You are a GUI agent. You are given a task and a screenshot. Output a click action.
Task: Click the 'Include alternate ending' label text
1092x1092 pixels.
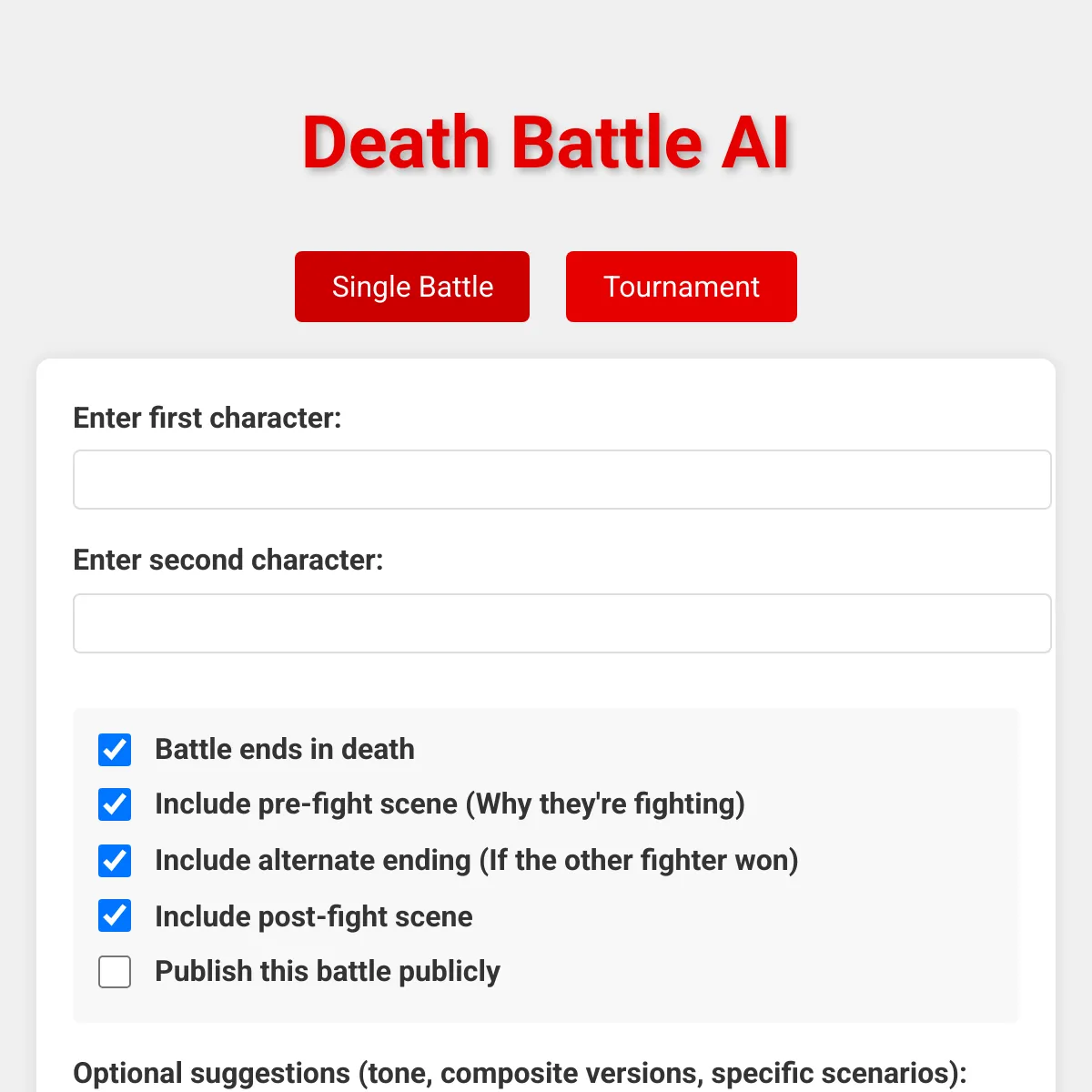click(313, 860)
